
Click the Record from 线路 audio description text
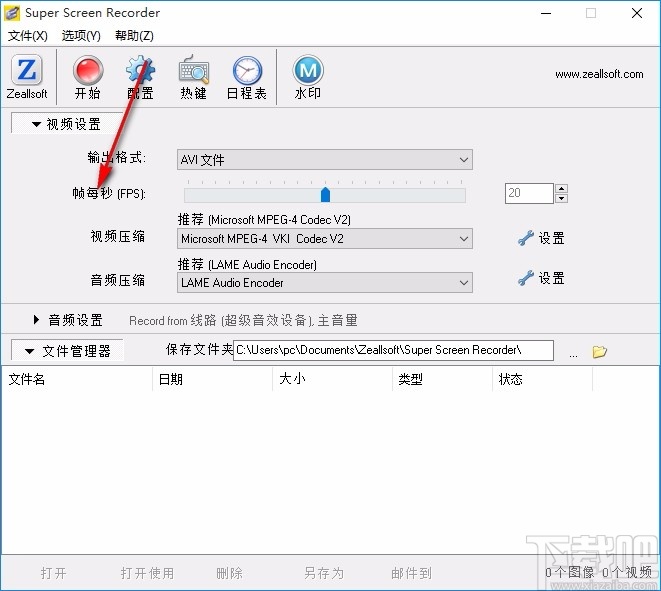pos(243,320)
